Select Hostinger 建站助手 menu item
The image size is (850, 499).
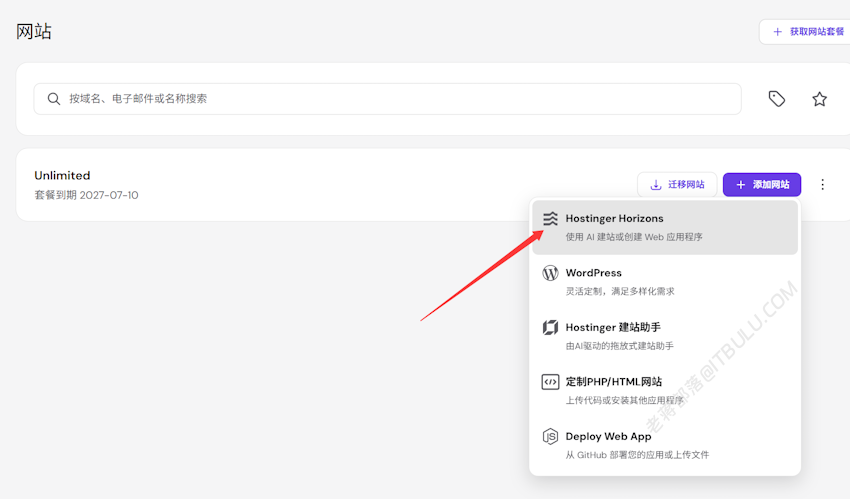tap(665, 336)
